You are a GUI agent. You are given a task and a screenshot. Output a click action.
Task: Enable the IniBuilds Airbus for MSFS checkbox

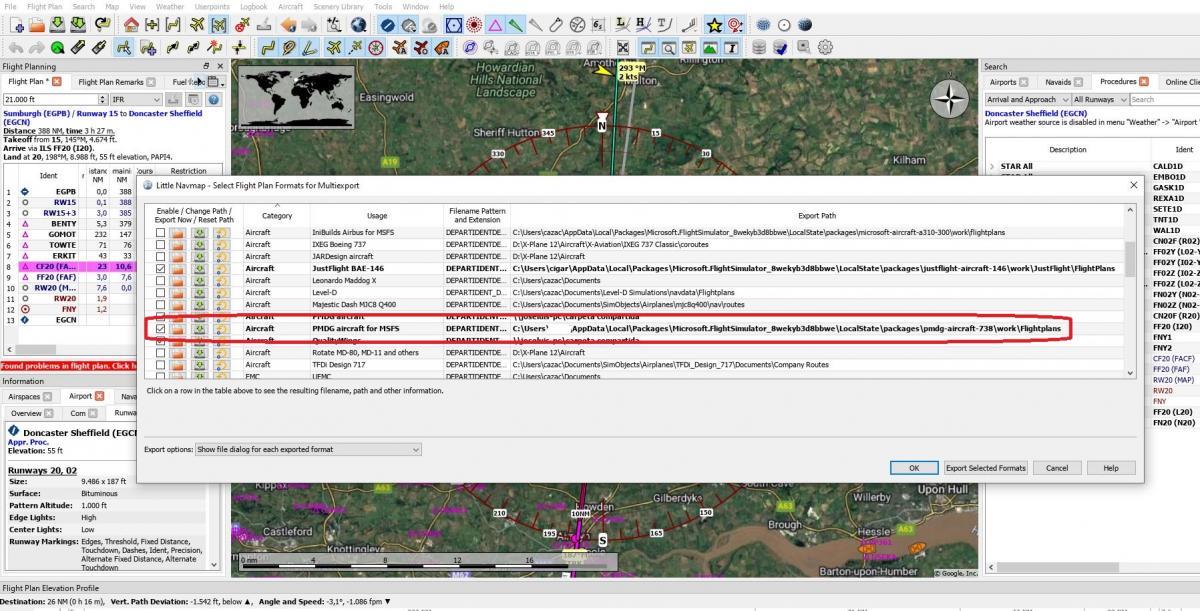pos(160,233)
